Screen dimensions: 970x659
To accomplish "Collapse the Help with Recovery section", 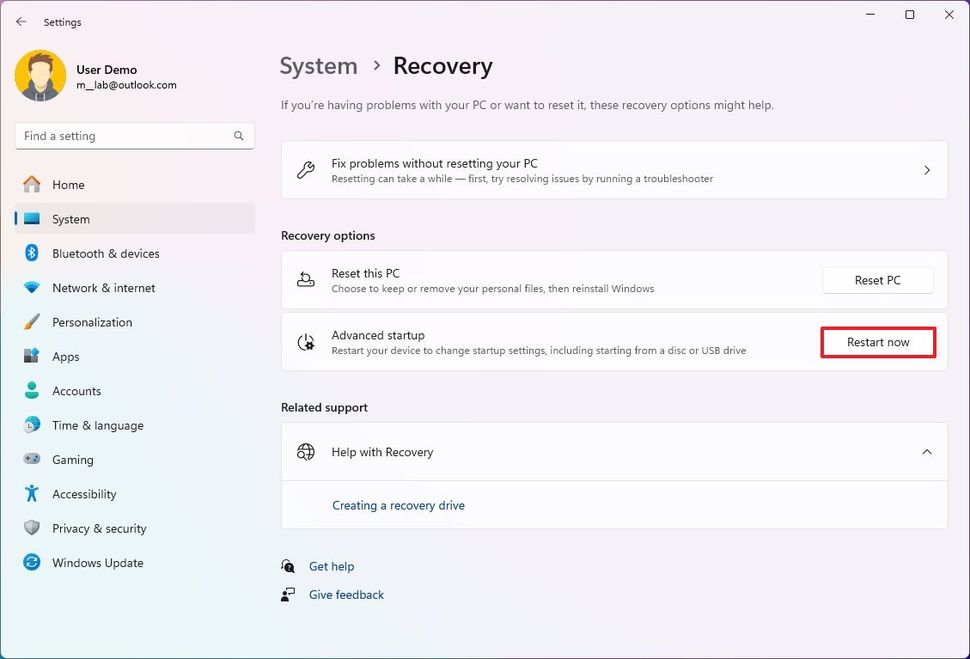I will coord(926,452).
